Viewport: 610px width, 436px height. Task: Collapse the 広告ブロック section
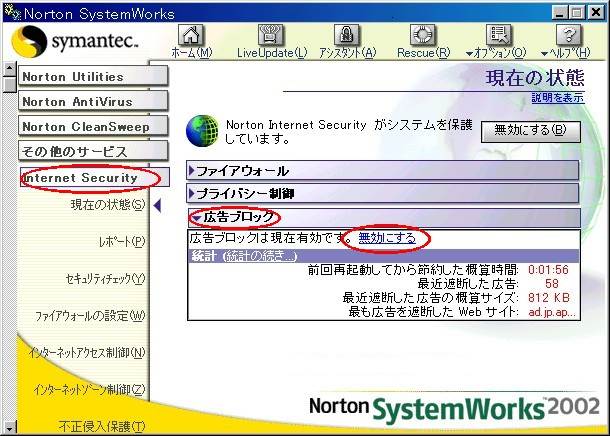pyautogui.click(x=383, y=217)
